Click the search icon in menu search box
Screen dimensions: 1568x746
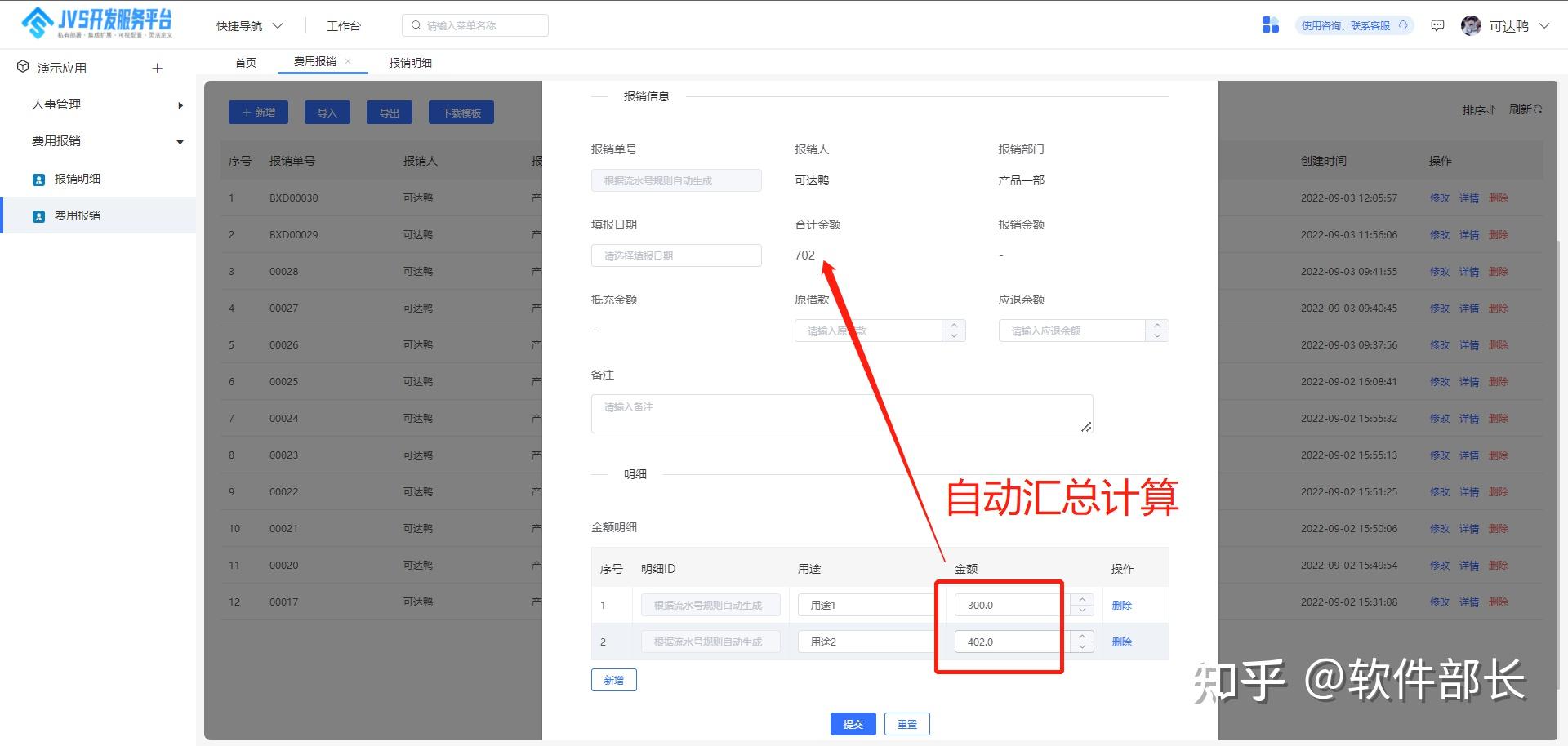point(416,25)
